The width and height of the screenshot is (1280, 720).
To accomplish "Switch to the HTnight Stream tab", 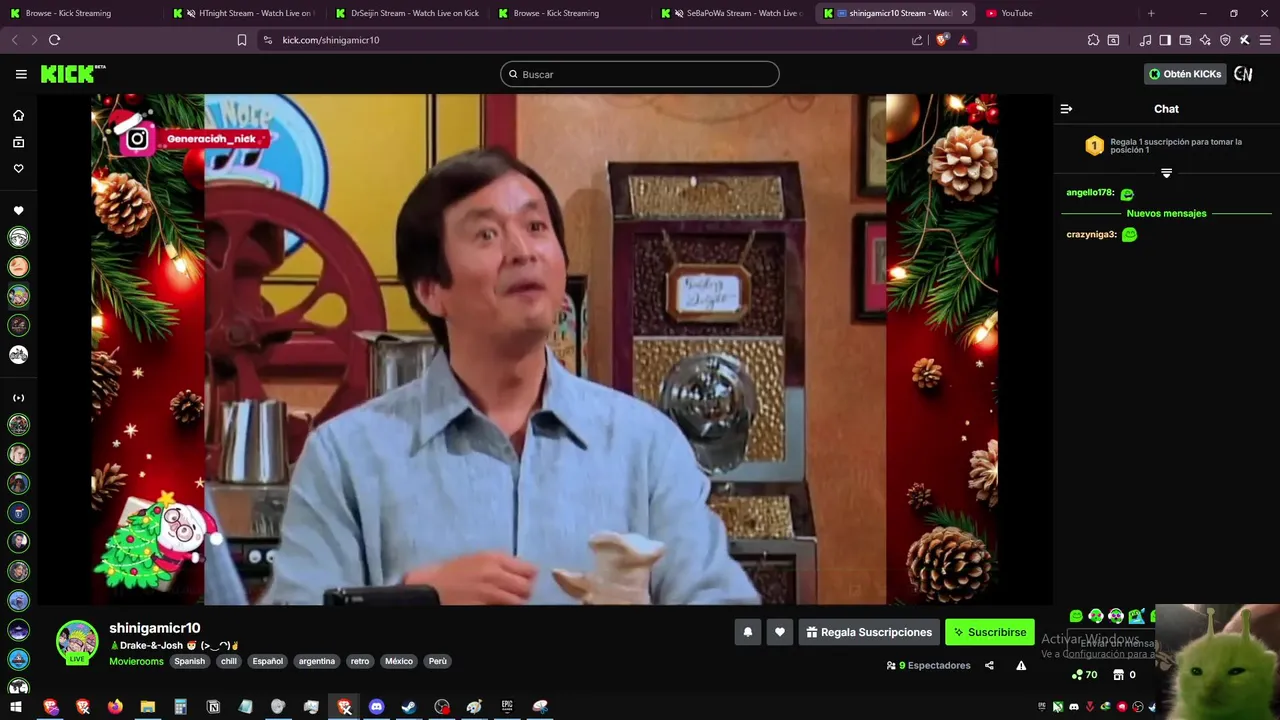I will point(246,13).
